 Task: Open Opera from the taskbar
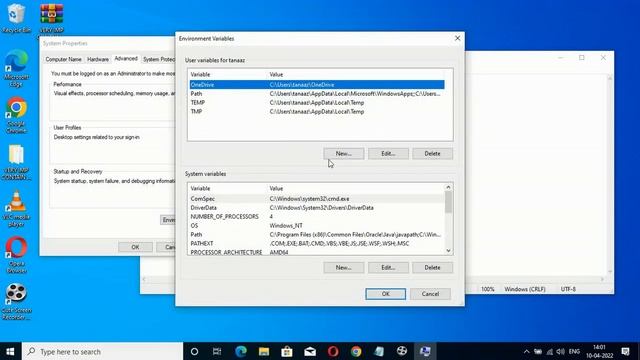pos(333,351)
